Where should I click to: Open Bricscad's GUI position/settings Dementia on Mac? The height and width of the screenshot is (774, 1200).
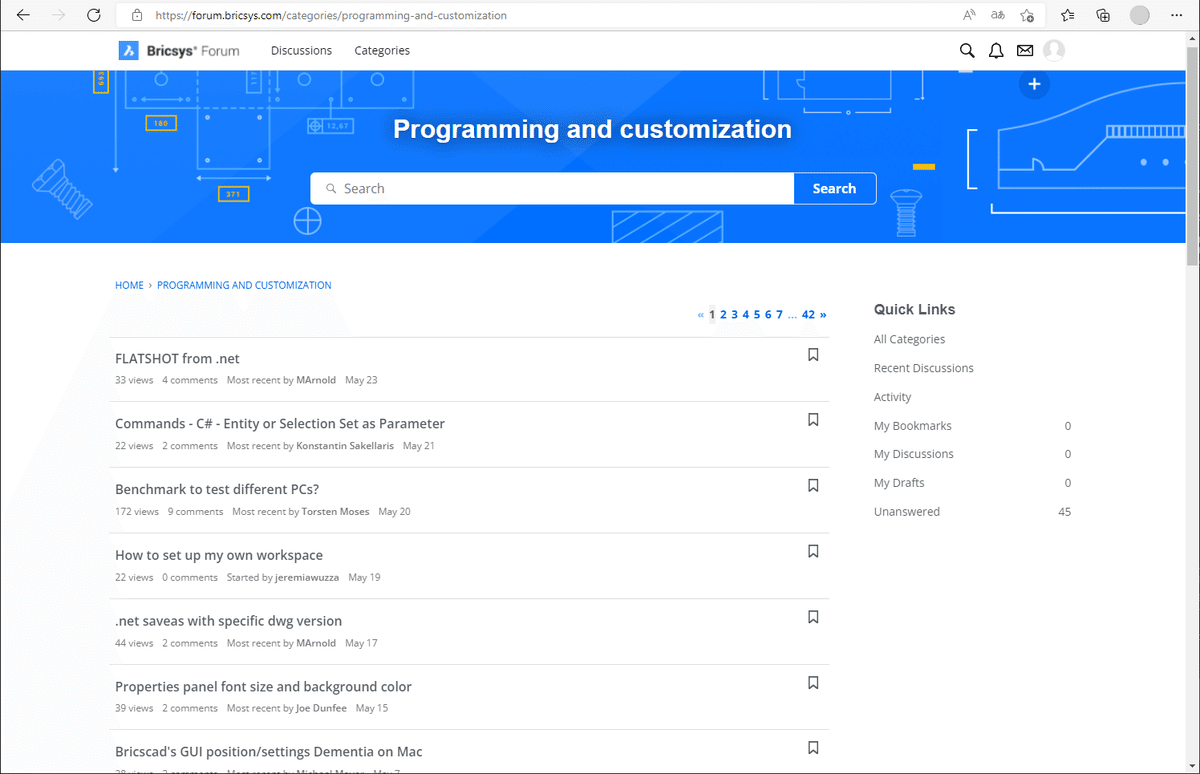click(x=269, y=751)
